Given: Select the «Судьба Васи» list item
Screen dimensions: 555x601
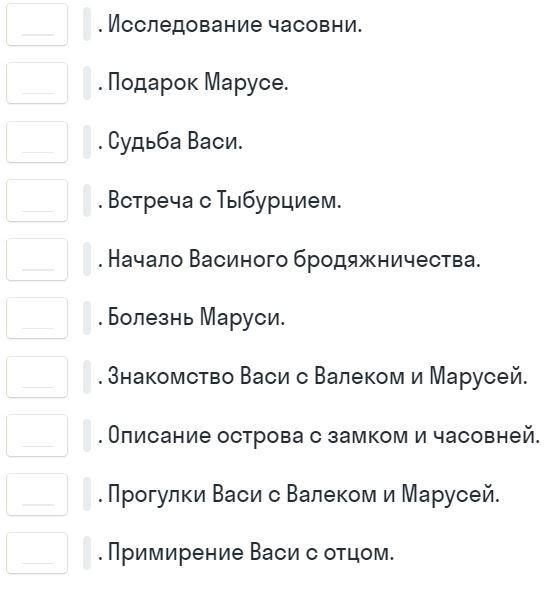Looking at the screenshot, I should tap(175, 142).
